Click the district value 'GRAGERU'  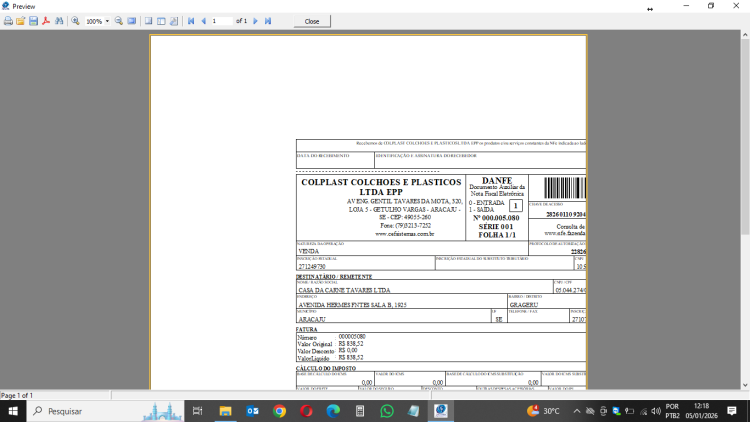click(x=524, y=305)
